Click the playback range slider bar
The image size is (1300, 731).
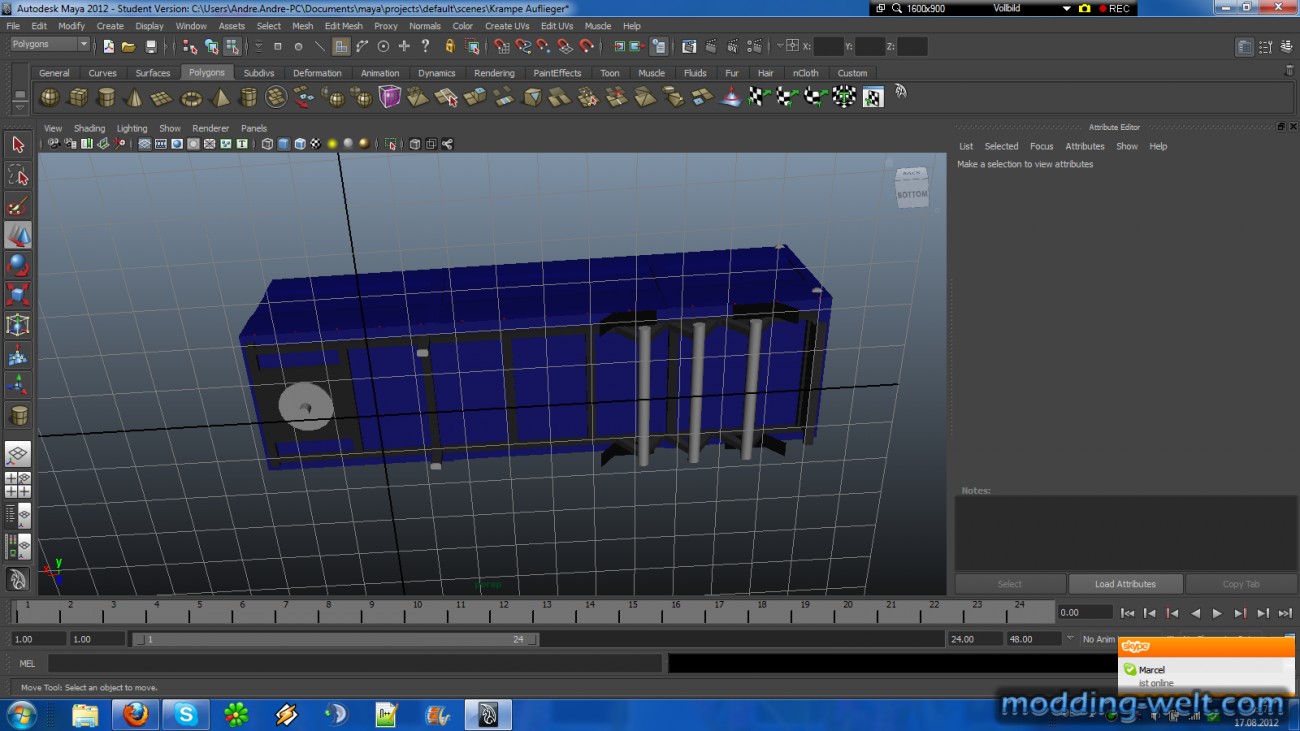pyautogui.click(x=335, y=639)
